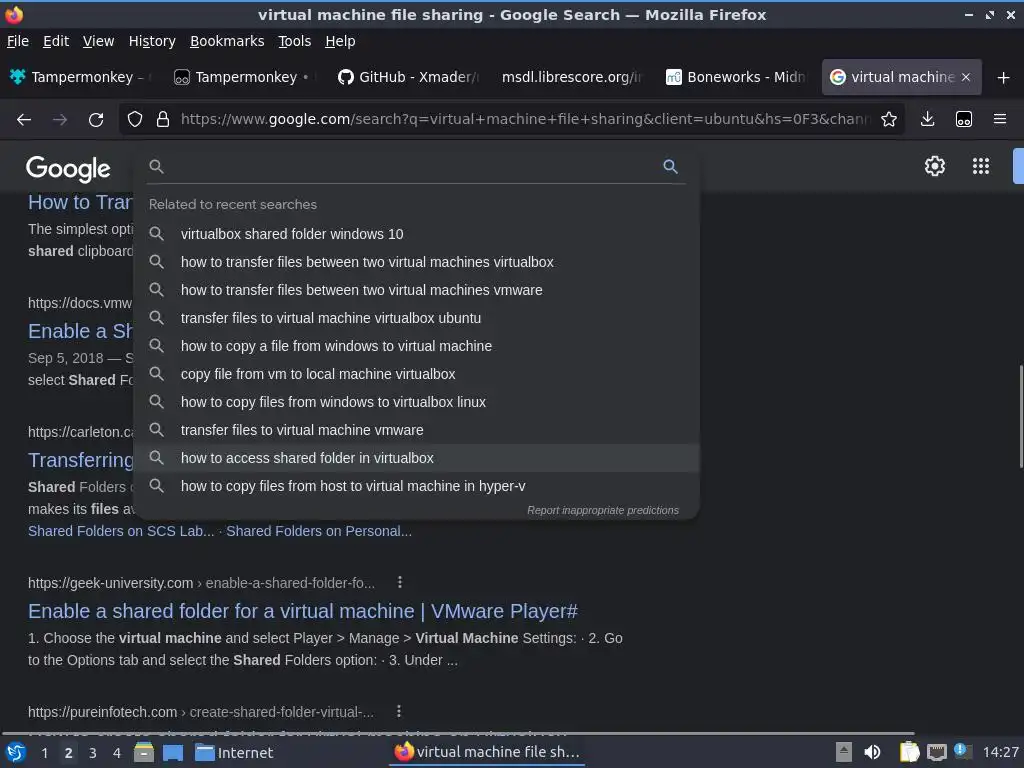Open the Help menu
Screen dimensions: 1024x768
340,41
